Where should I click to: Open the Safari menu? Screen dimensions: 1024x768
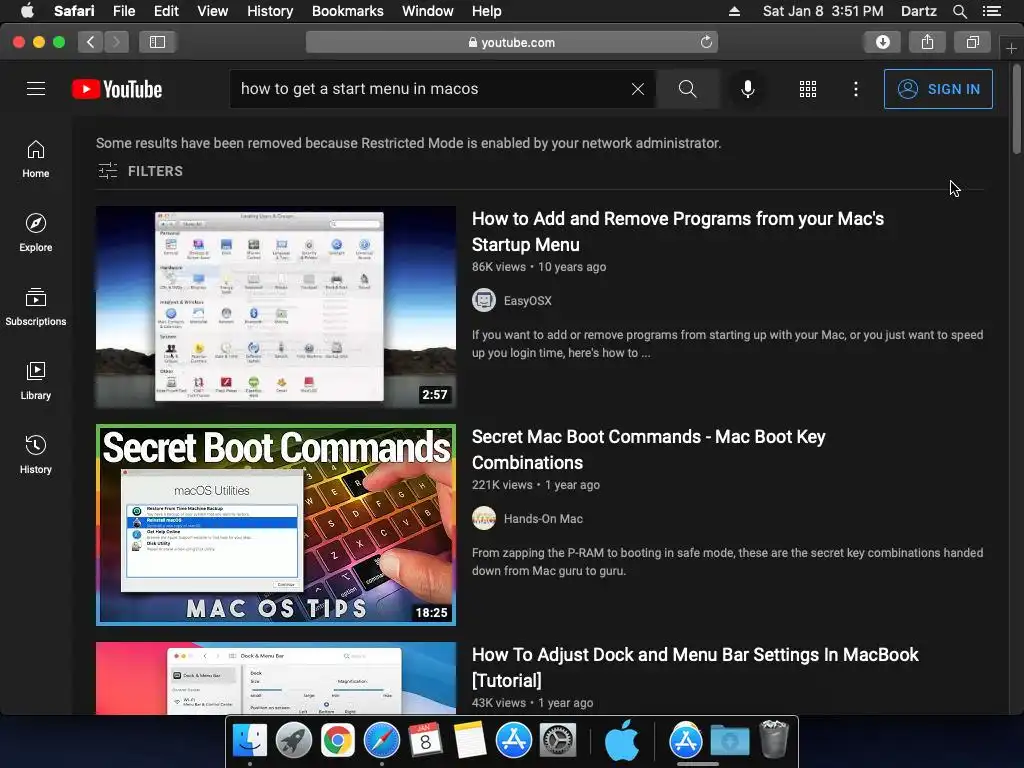74,11
